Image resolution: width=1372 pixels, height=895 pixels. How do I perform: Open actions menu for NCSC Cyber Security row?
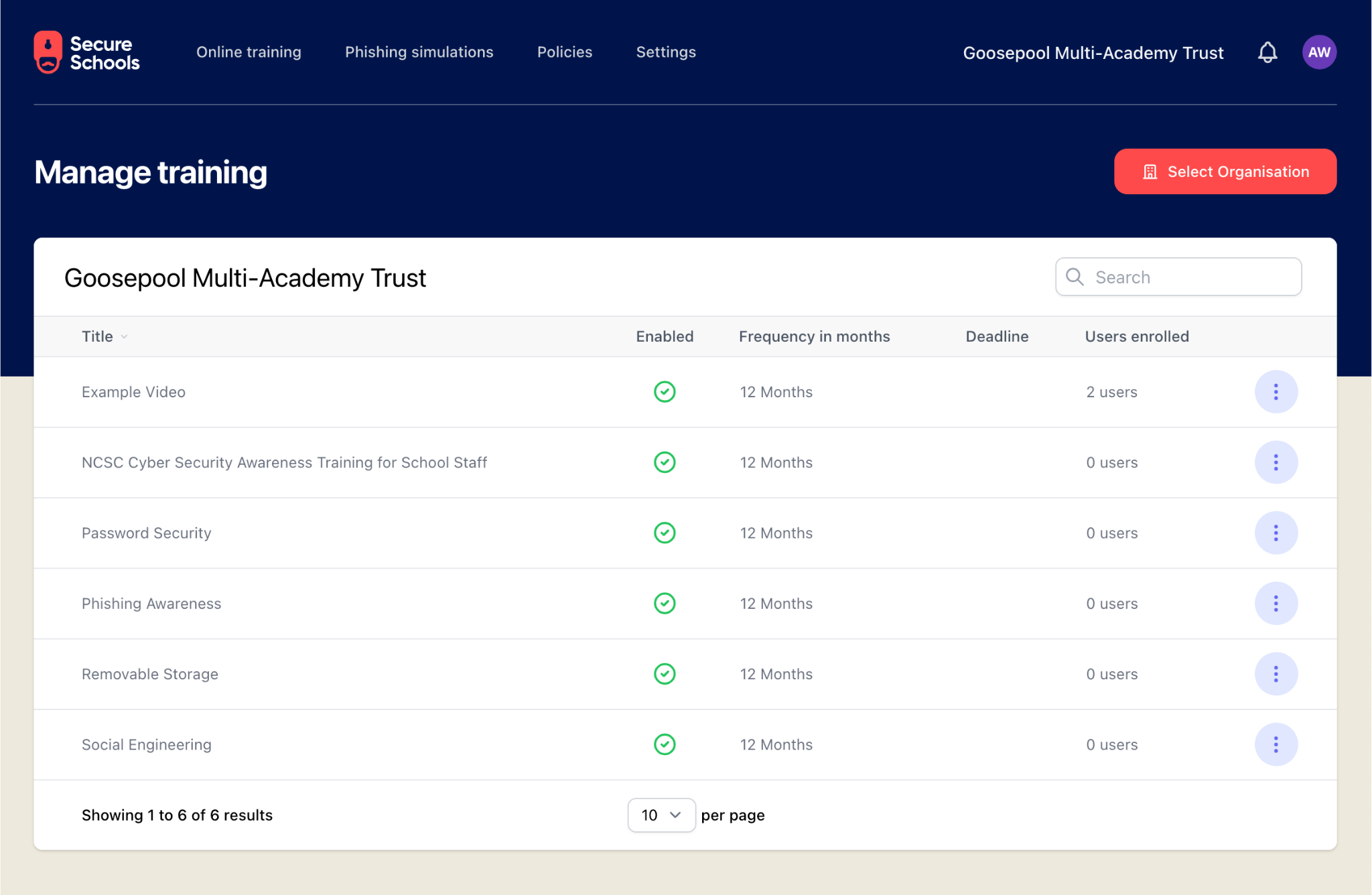1276,462
